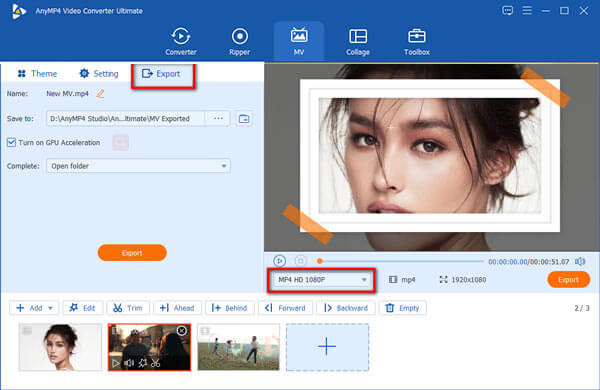Click the Save to path field
The width and height of the screenshot is (600, 390).
pos(126,119)
